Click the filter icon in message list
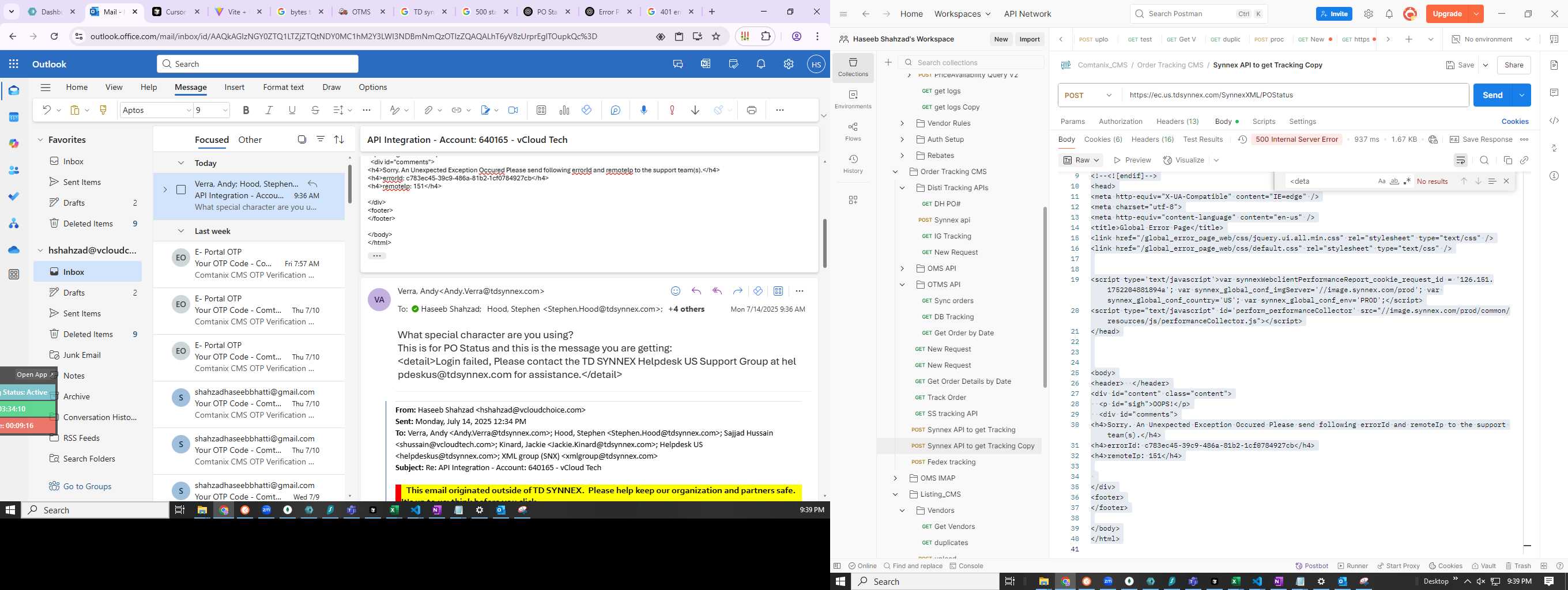Viewport: 1568px width, 590px height. 320,139
